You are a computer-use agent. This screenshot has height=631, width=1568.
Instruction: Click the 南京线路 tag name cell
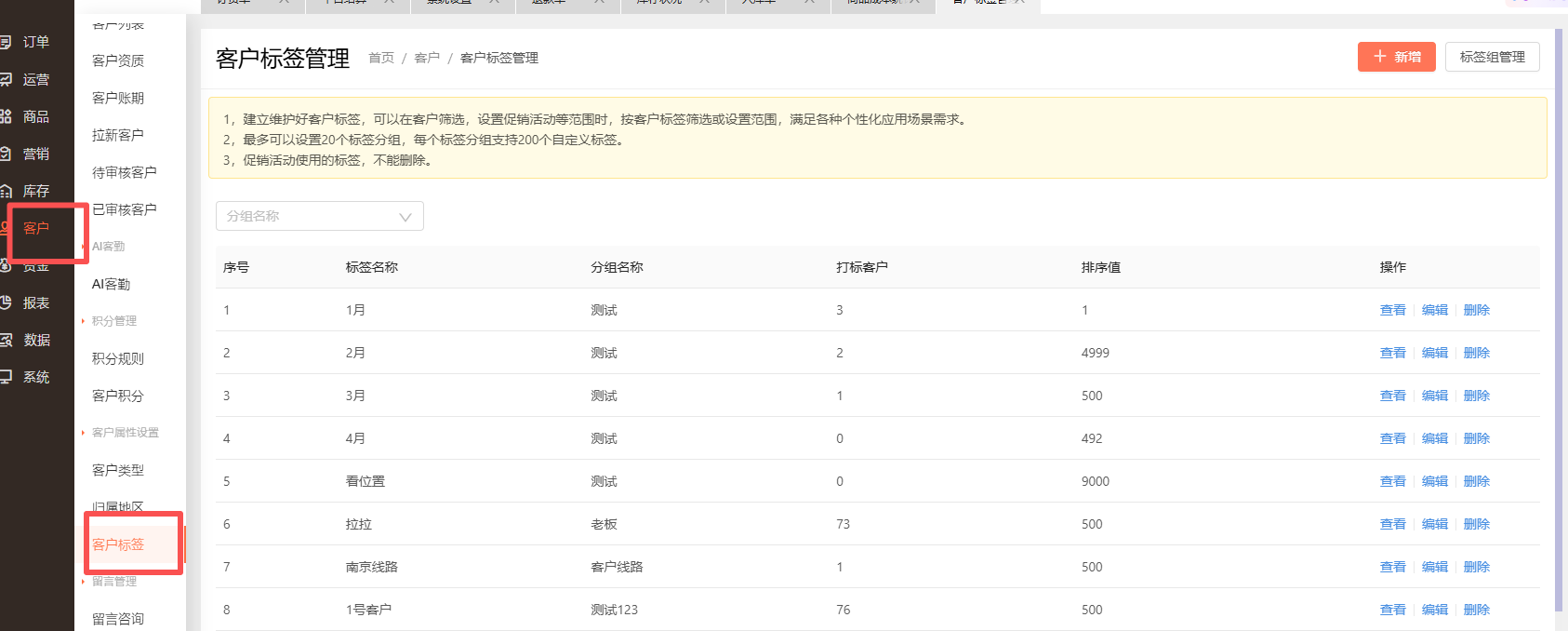pos(371,567)
